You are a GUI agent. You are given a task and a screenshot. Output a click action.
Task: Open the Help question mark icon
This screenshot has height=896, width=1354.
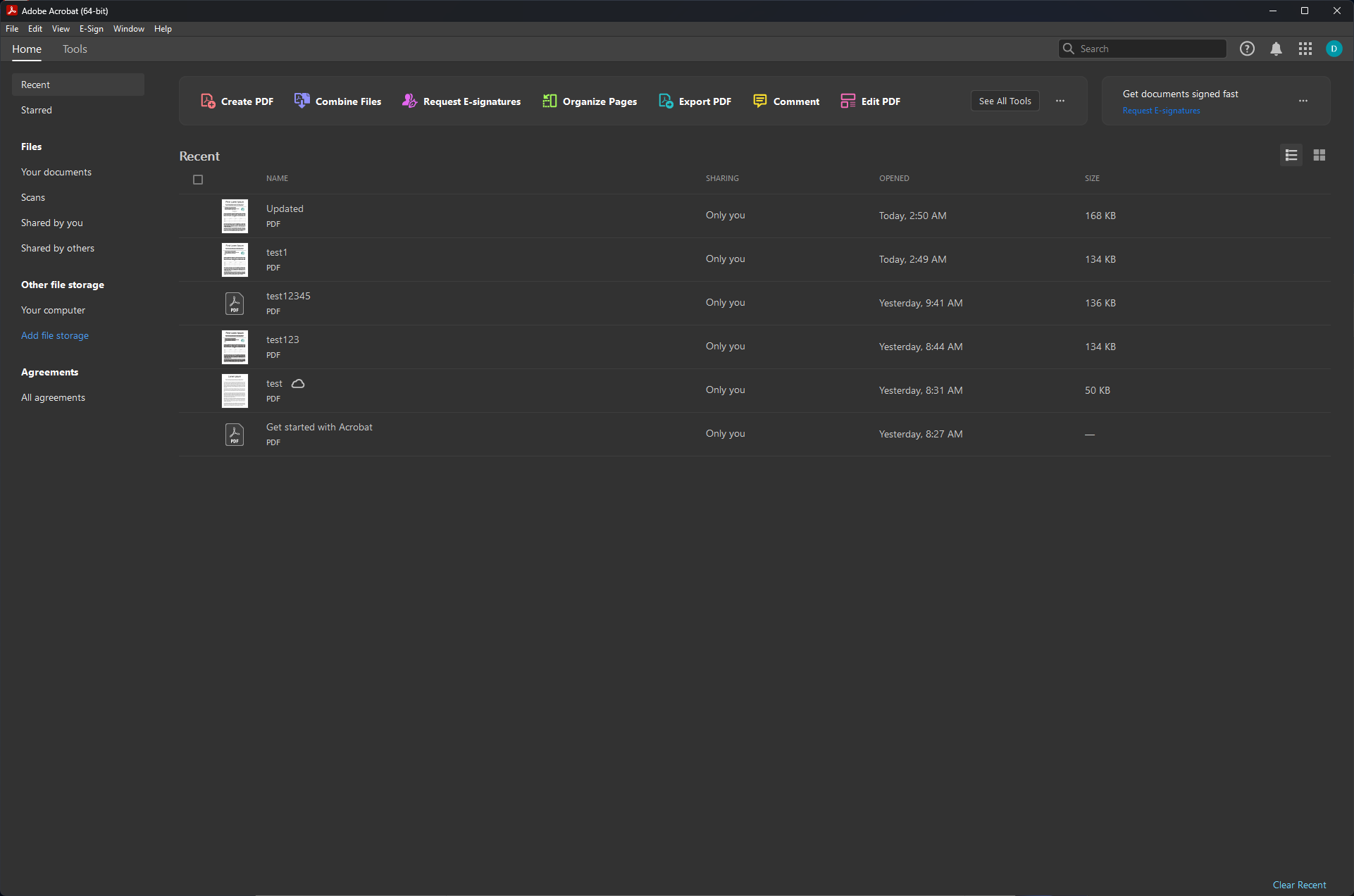1247,49
